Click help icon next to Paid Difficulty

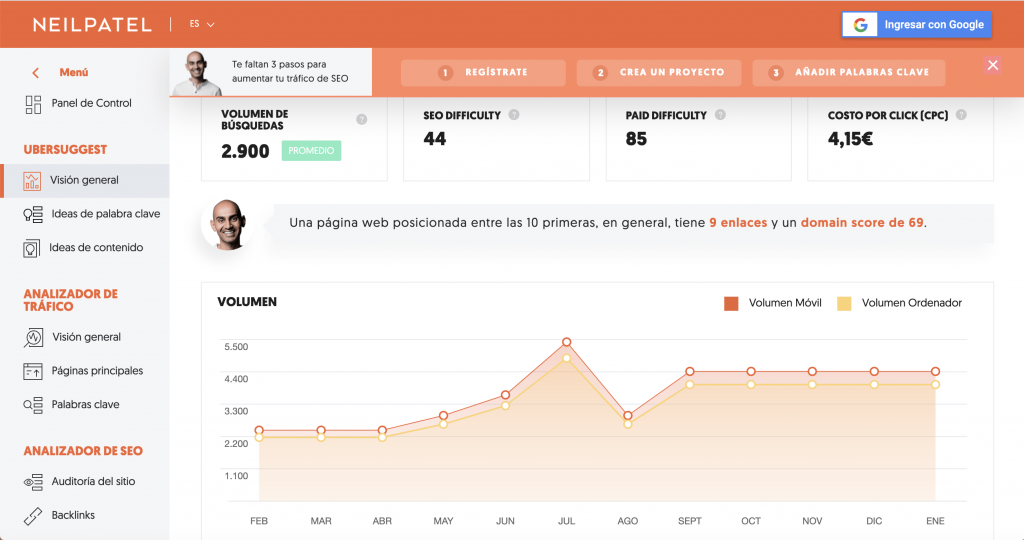[720, 115]
